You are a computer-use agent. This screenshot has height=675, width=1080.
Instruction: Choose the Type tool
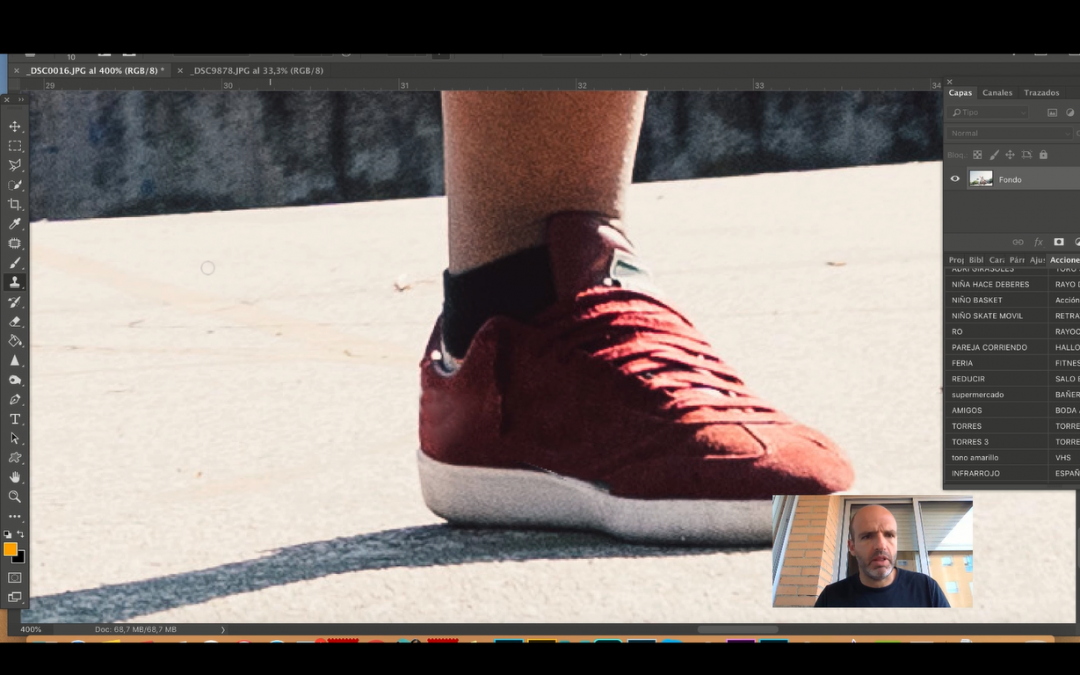(15, 419)
